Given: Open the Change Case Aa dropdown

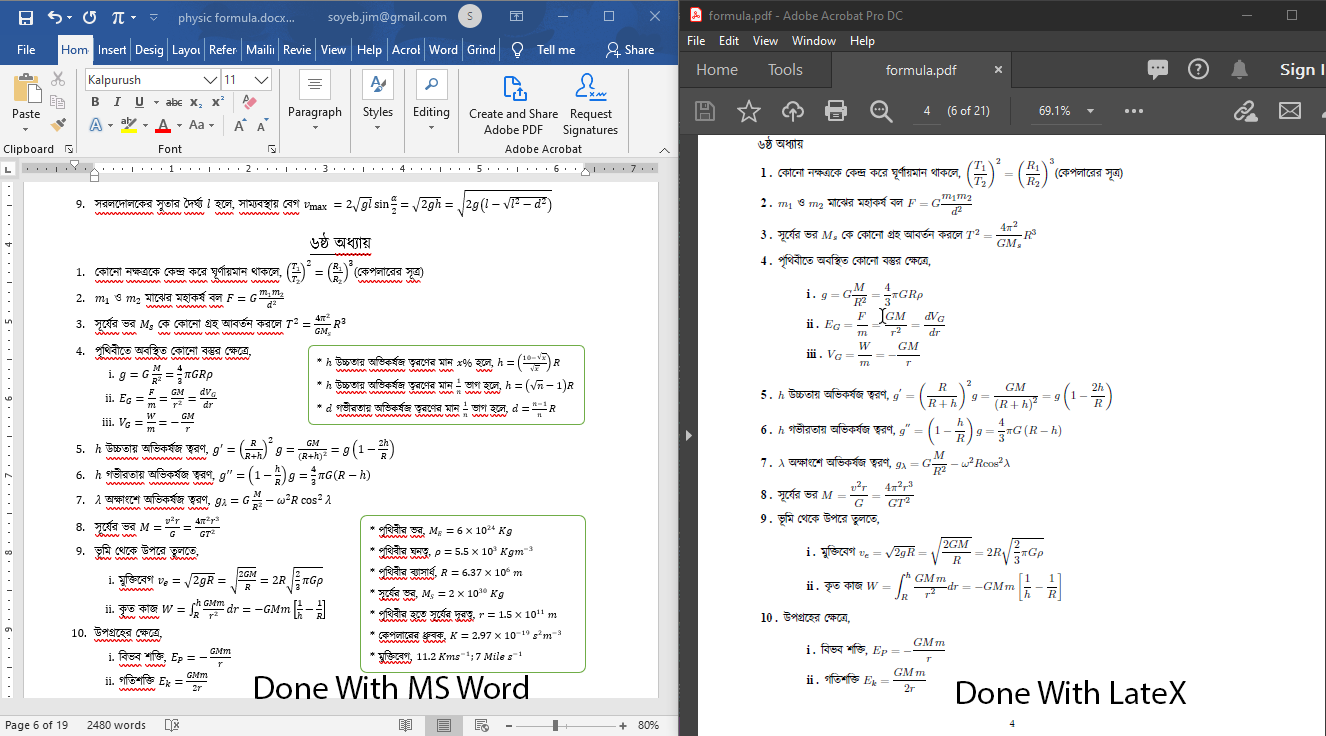Looking at the screenshot, I should [201, 125].
